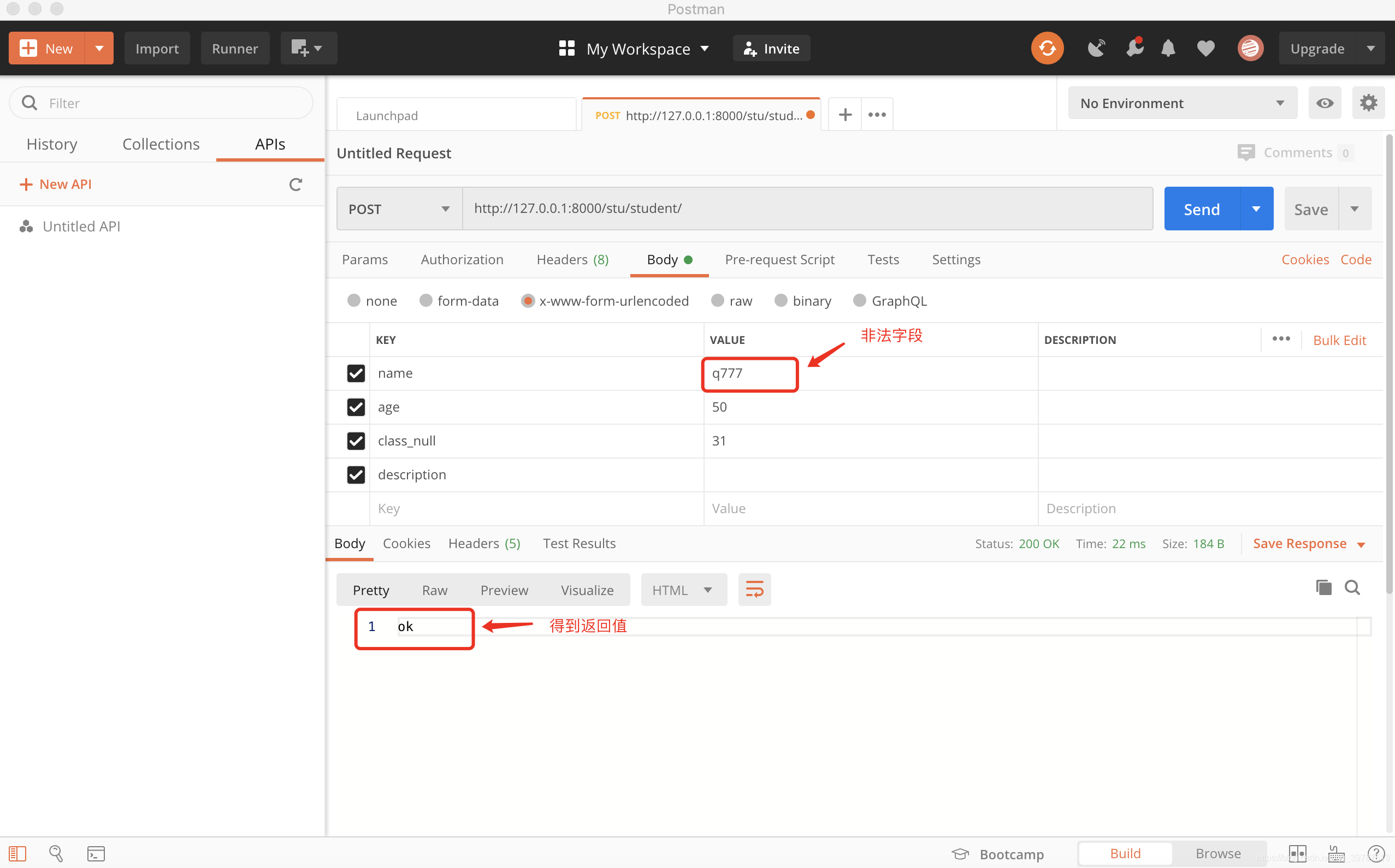1395x868 pixels.
Task: Invite people to the workspace
Action: pos(771,48)
